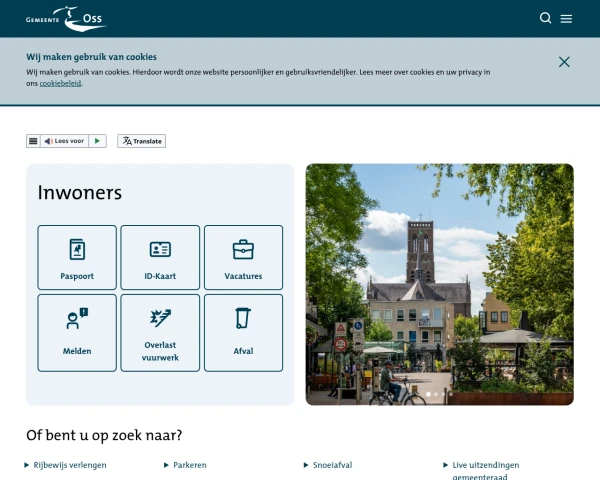The width and height of the screenshot is (600, 480).
Task: Click the church square photo
Action: tap(439, 284)
